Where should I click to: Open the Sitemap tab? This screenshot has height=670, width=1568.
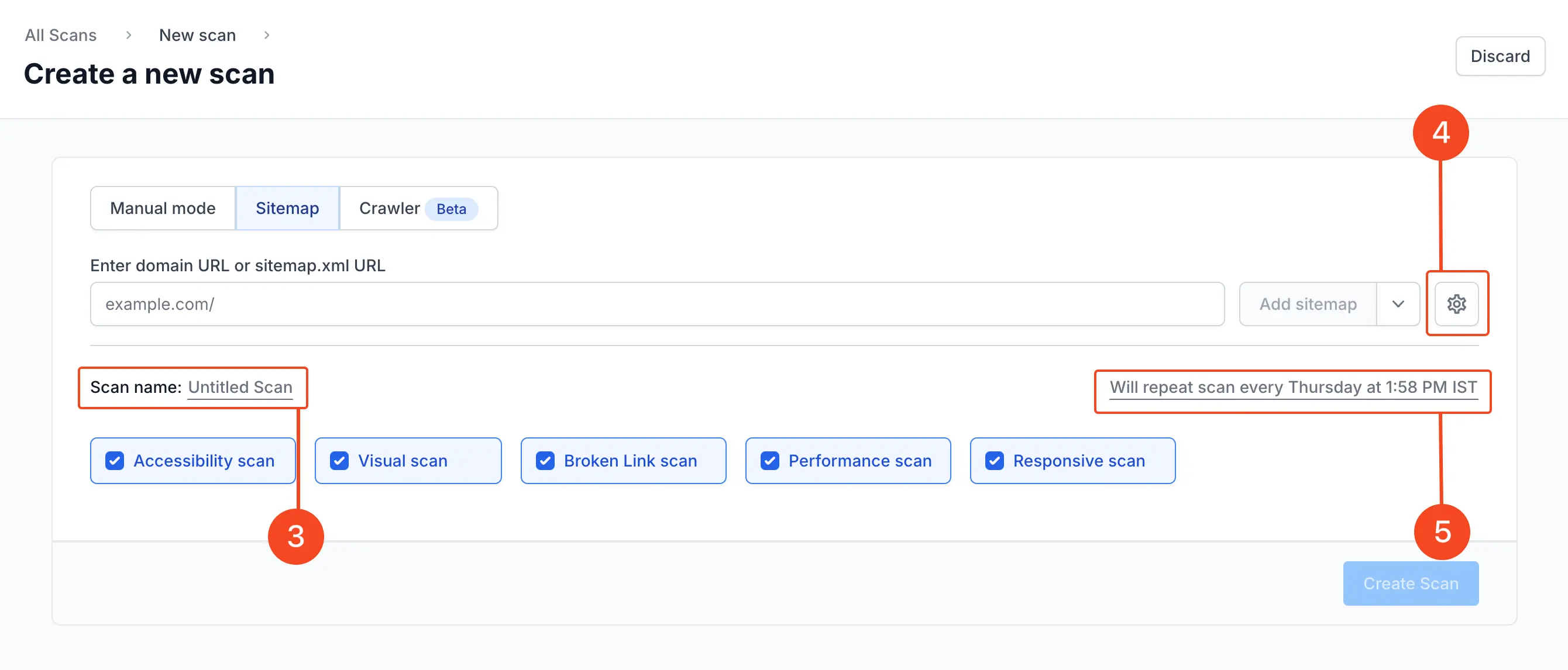[287, 208]
